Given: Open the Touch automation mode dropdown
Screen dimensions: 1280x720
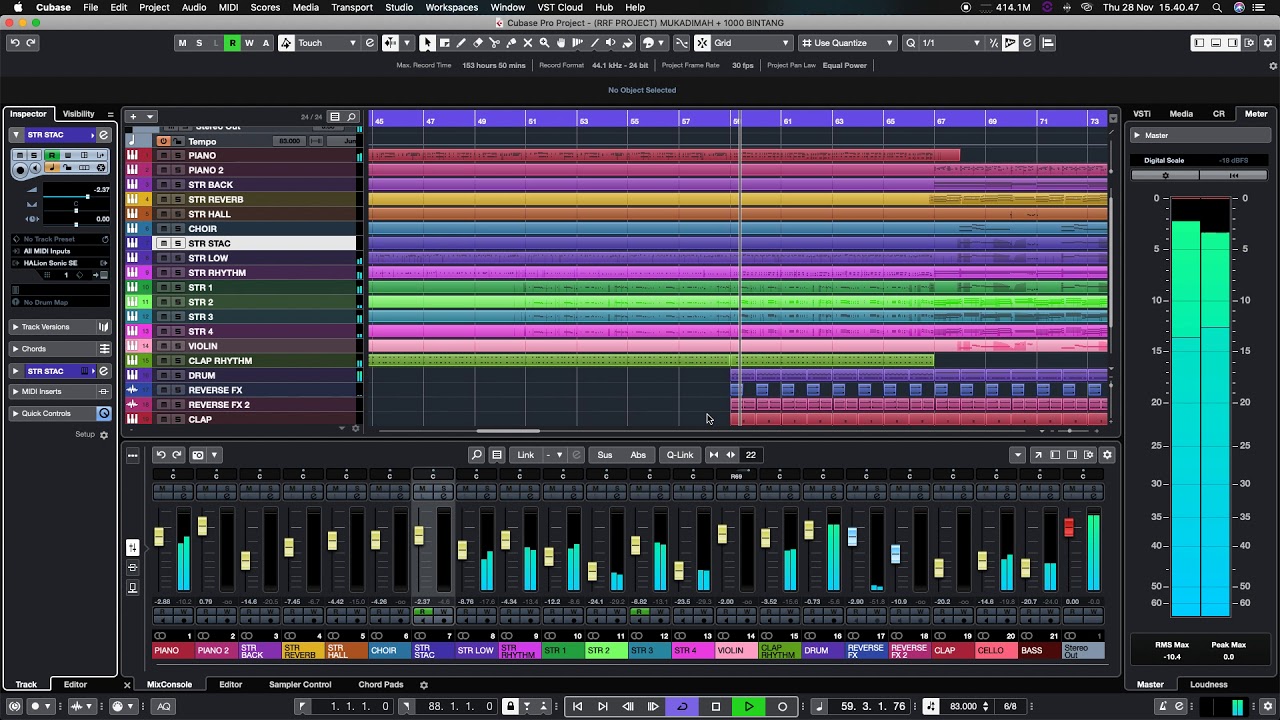Looking at the screenshot, I should pyautogui.click(x=327, y=43).
